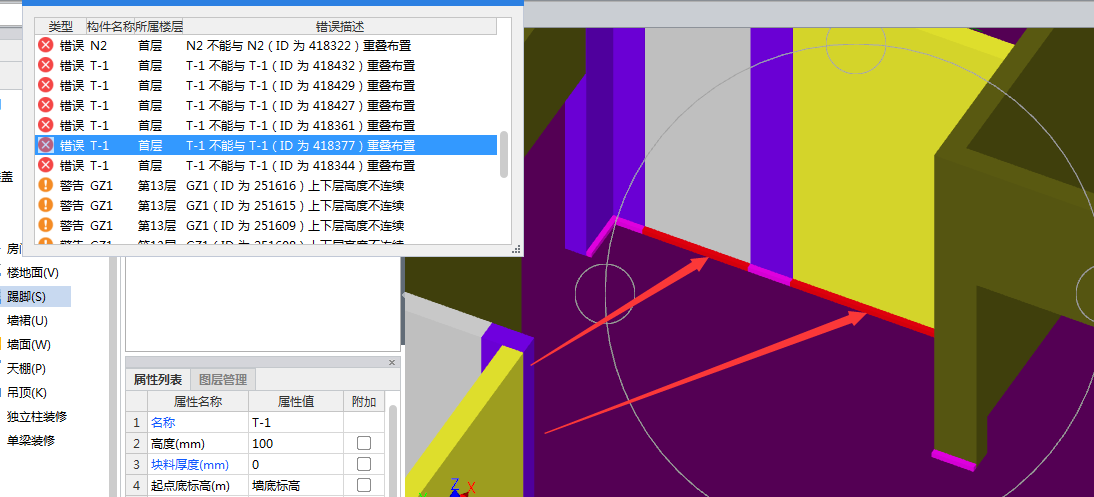This screenshot has width=1094, height=497.
Task: Click the error list vertical scrollbar thumb
Action: click(x=504, y=154)
